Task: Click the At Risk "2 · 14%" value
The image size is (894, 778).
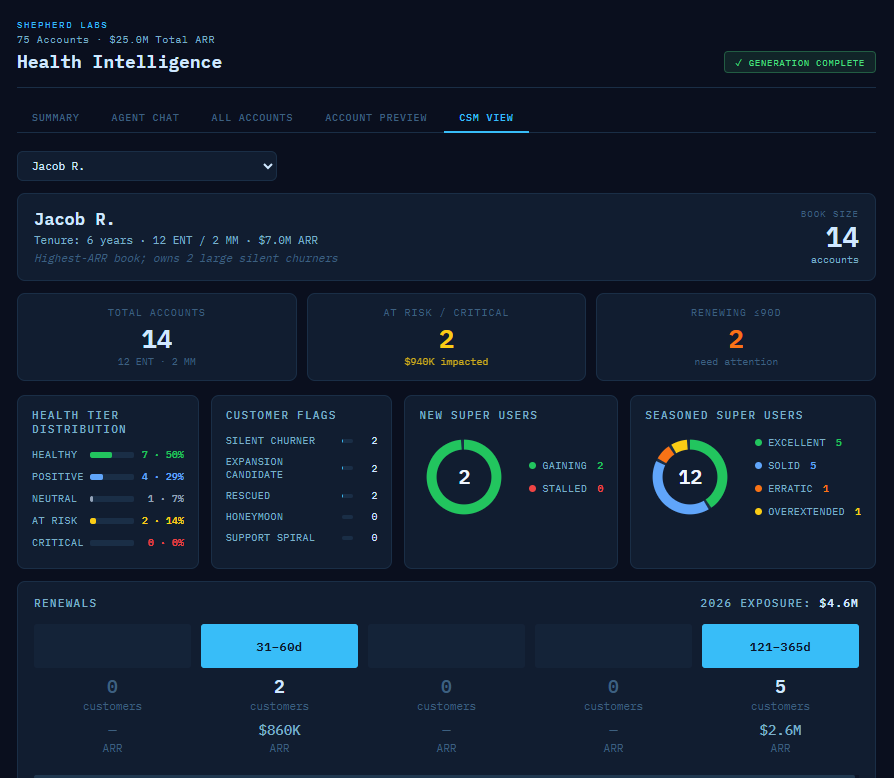Action: click(x=162, y=521)
